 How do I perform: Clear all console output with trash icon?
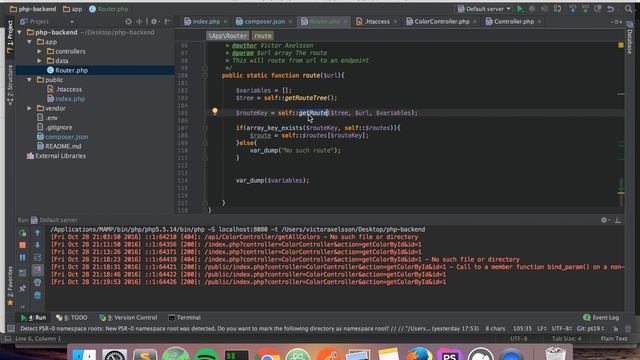(37, 295)
